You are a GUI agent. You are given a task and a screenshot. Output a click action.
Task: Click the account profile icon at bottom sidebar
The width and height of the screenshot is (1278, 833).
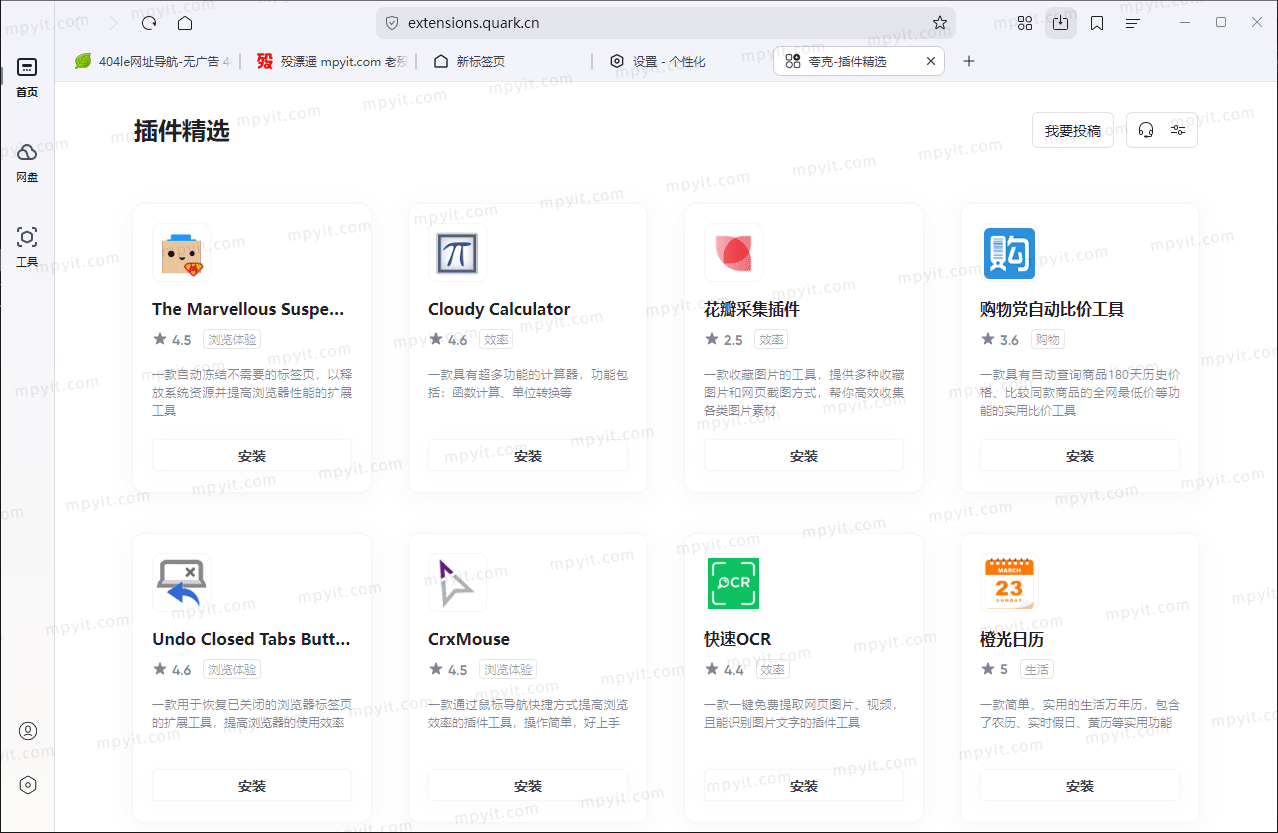27,730
